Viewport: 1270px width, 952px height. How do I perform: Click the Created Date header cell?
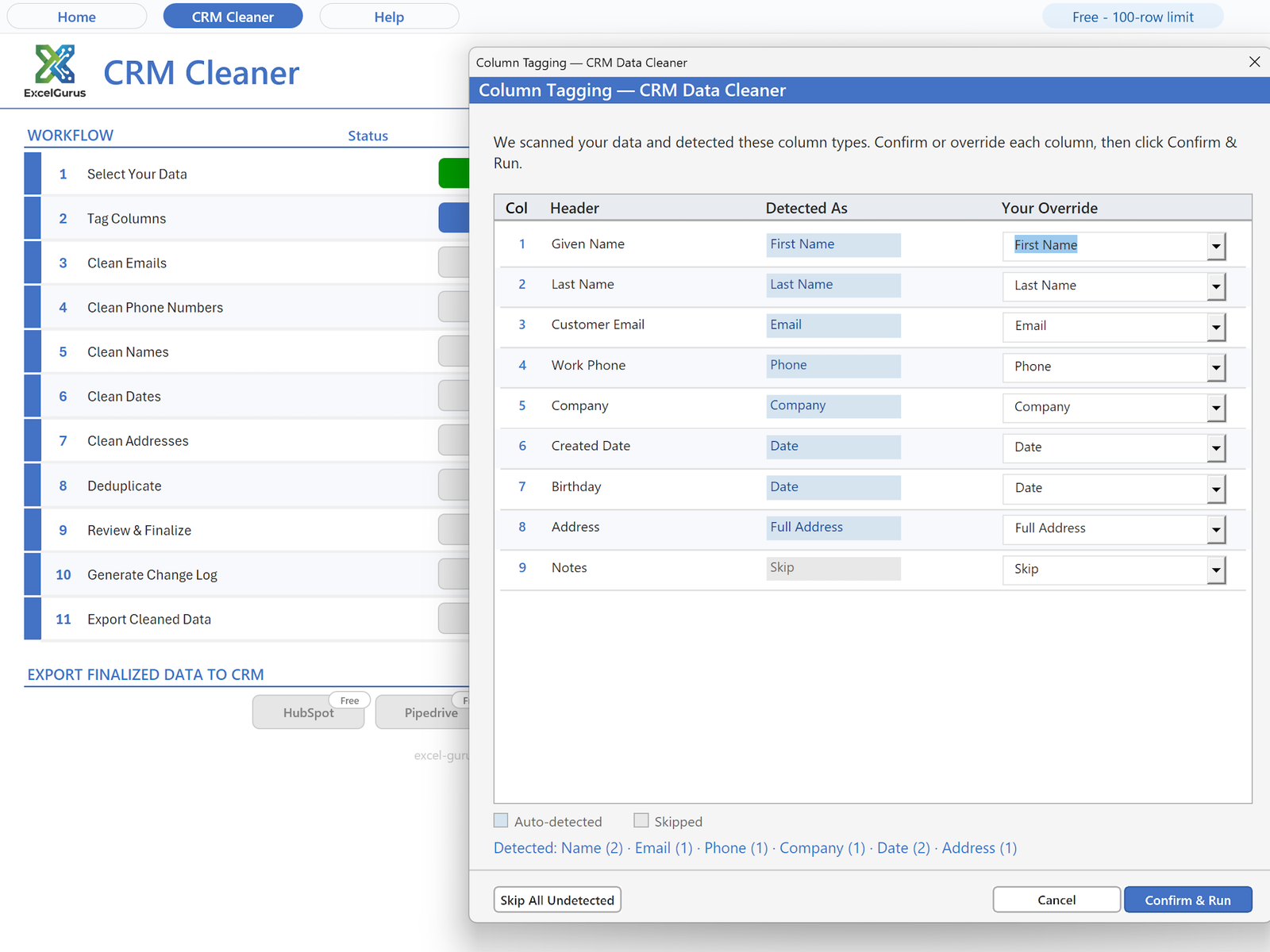(x=591, y=446)
